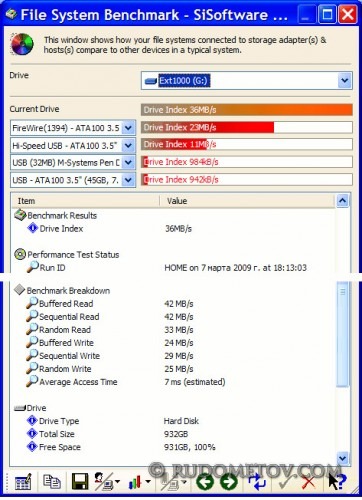Click the colorful disc icon near description
The height and width of the screenshot is (500, 362).
(x=22, y=44)
